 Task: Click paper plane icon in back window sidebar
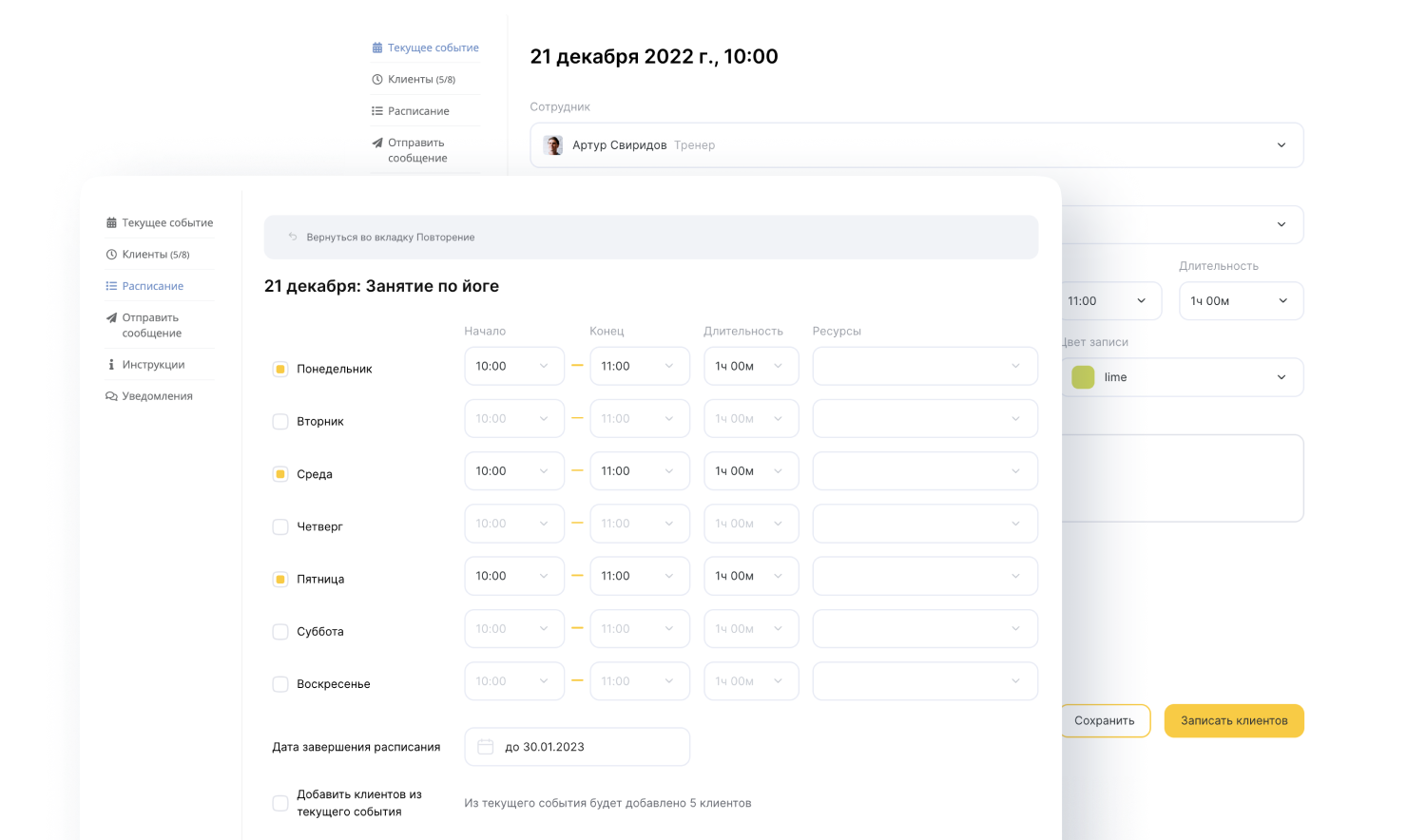click(x=377, y=143)
